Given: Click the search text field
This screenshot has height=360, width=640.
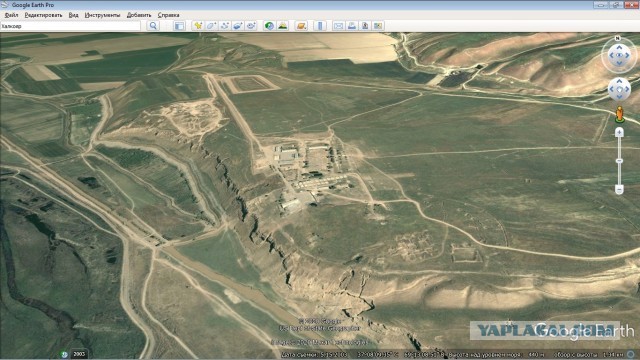Looking at the screenshot, I should (70, 26).
